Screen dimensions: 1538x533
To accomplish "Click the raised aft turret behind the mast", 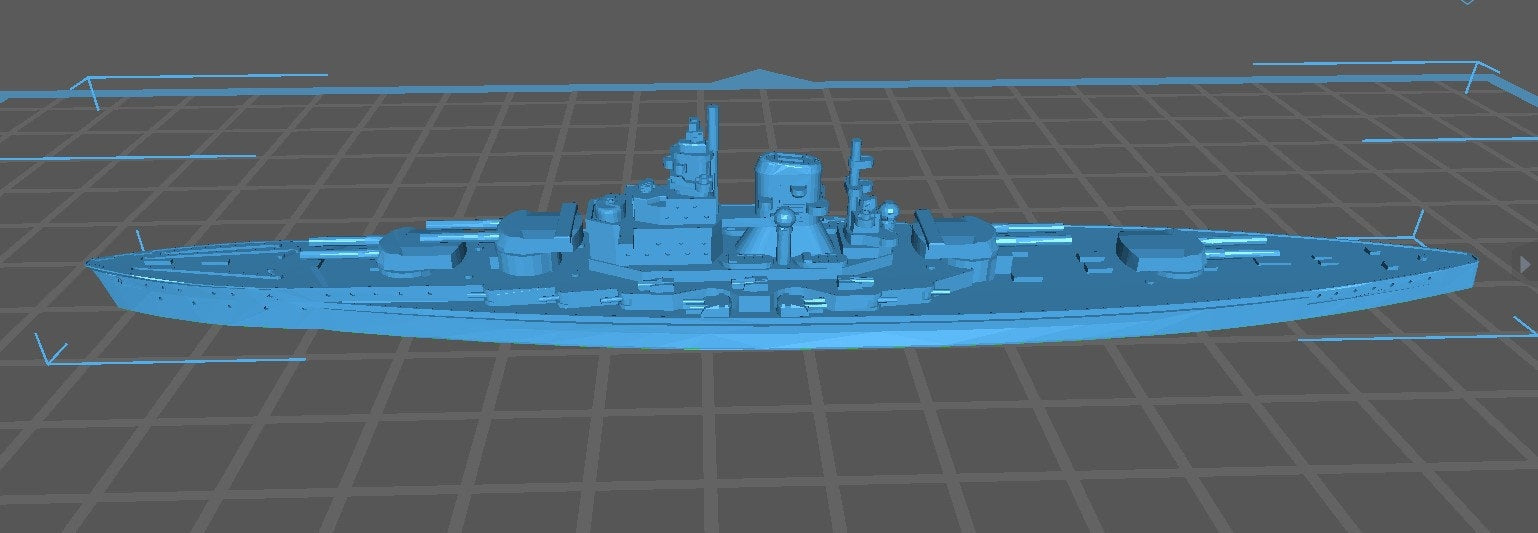I will pos(955,238).
